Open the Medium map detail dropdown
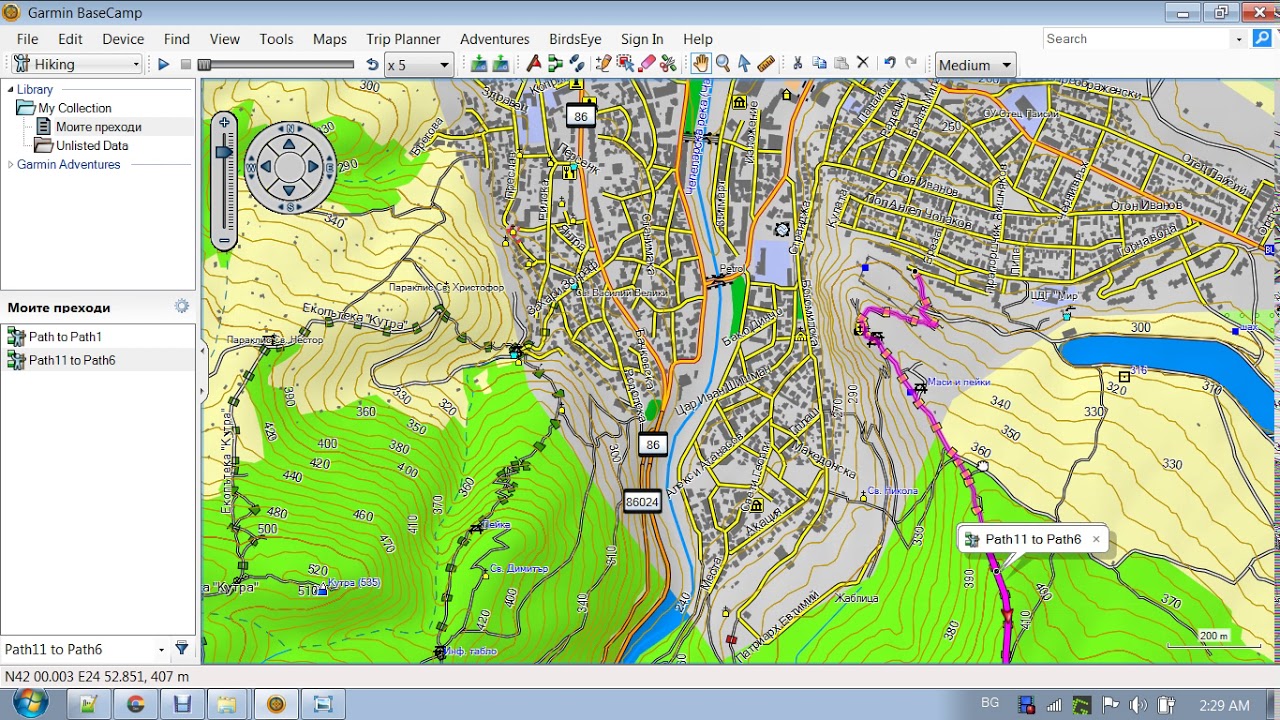Viewport: 1280px width, 720px height. tap(975, 65)
